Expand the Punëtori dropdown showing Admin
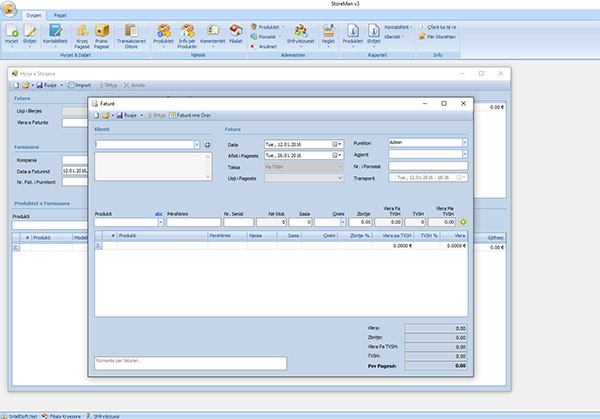 click(x=465, y=143)
